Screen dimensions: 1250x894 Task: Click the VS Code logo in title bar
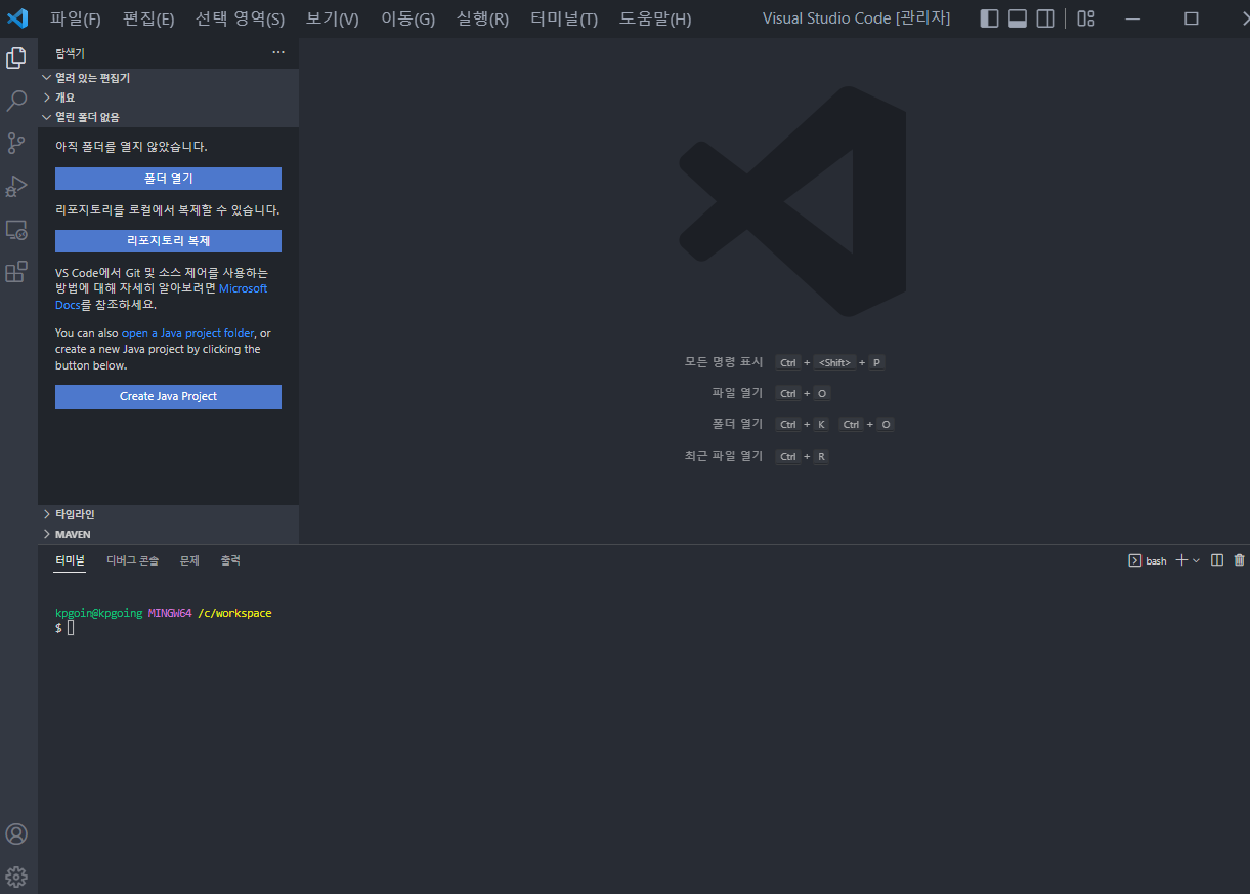pyautogui.click(x=17, y=18)
